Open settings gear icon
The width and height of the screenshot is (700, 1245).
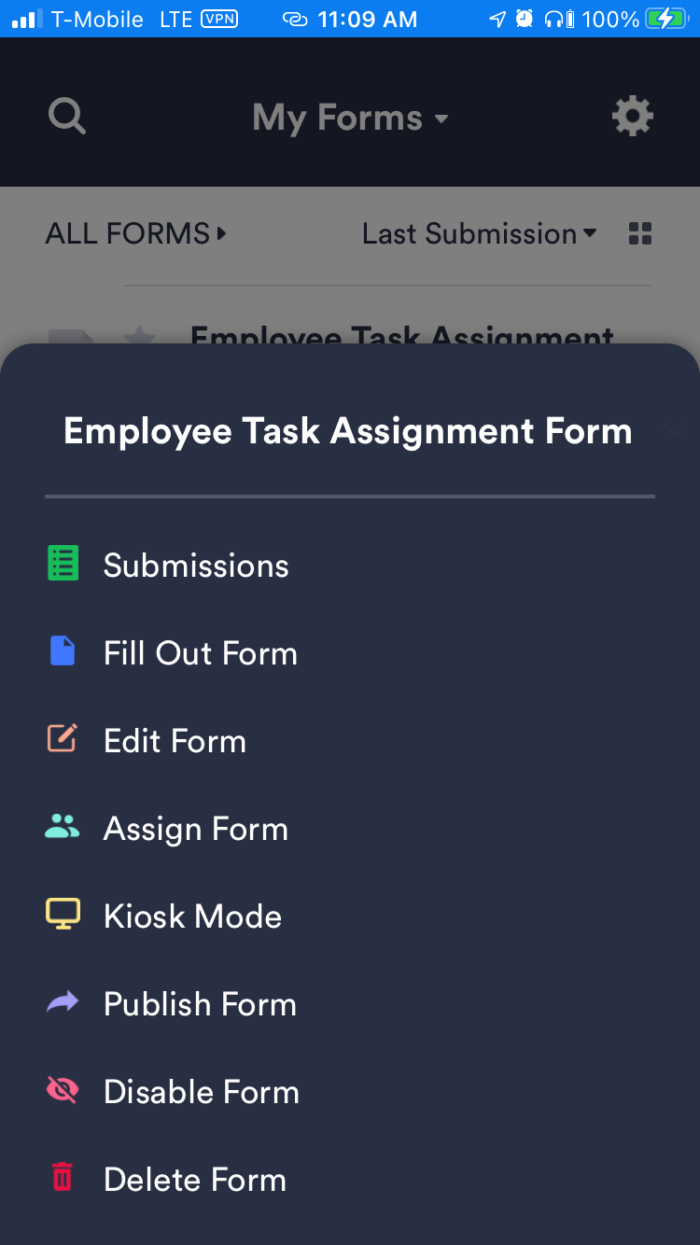(x=632, y=117)
